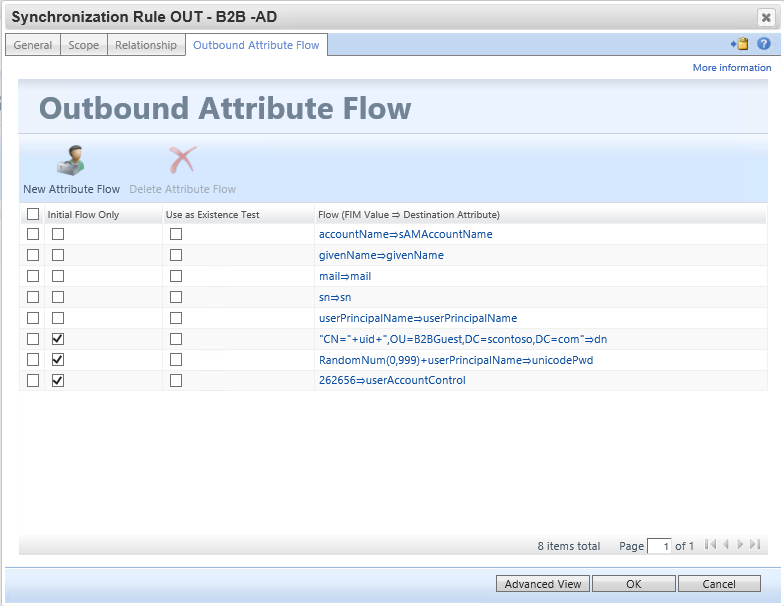Switch to the General tab
The height and width of the screenshot is (606, 784).
tap(32, 45)
